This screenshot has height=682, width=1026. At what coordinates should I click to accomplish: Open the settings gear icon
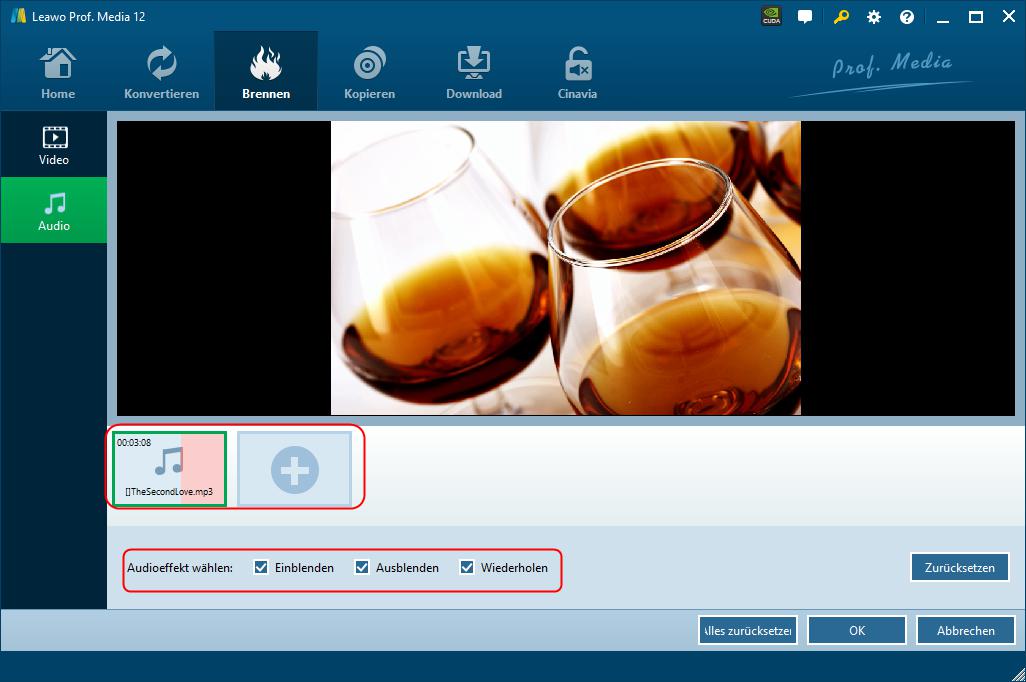pos(874,17)
